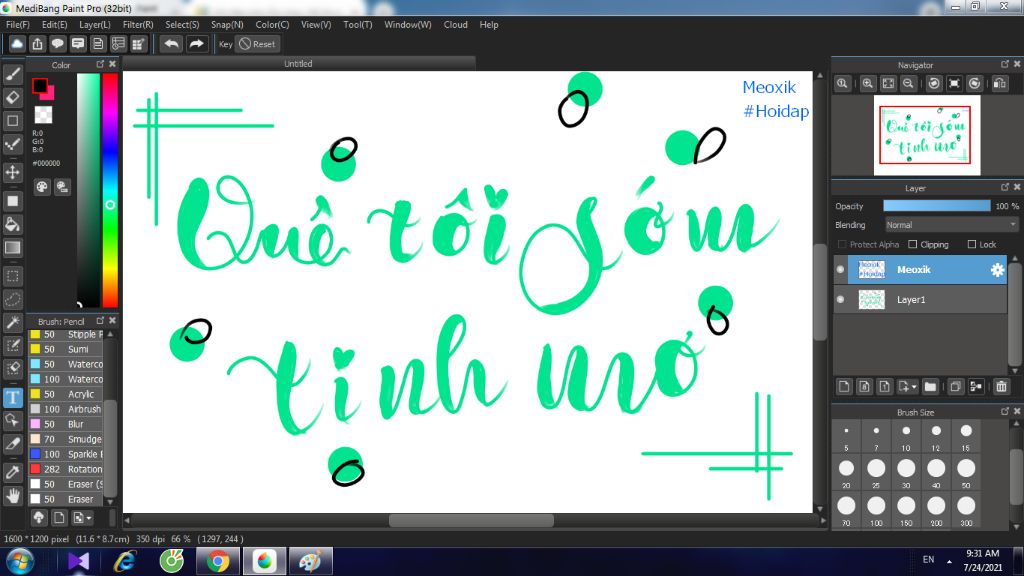Delete layer with the trash icon

click(1001, 387)
